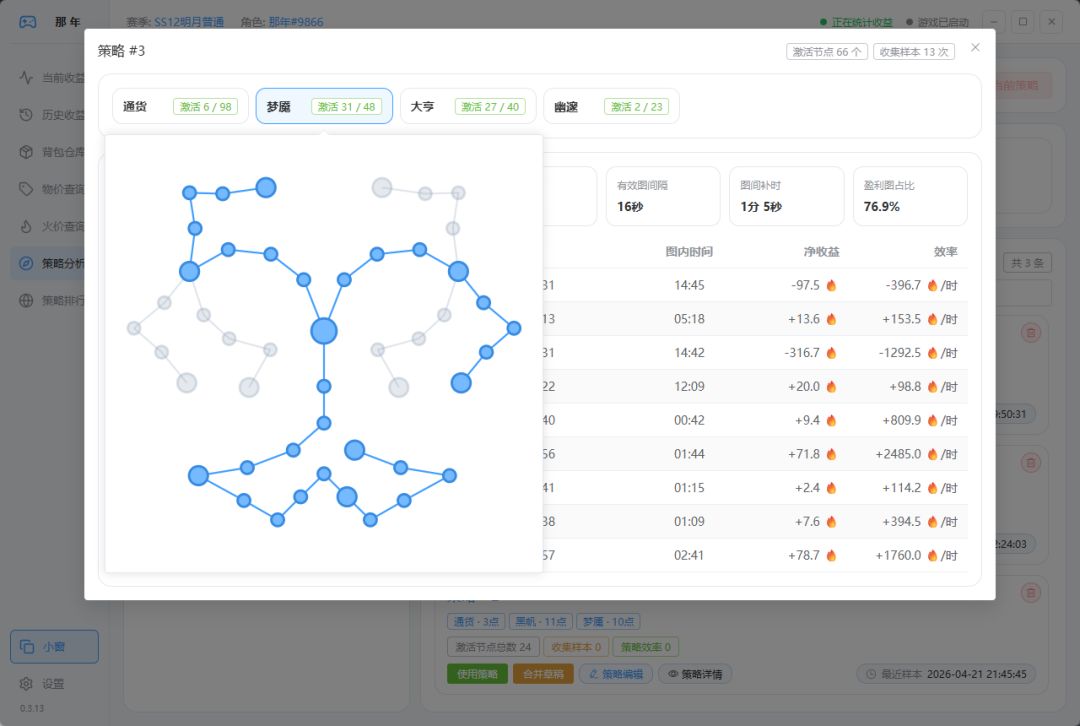Click the 物价查询 tag icon
Image resolution: width=1080 pixels, height=726 pixels.
pyautogui.click(x=27, y=189)
